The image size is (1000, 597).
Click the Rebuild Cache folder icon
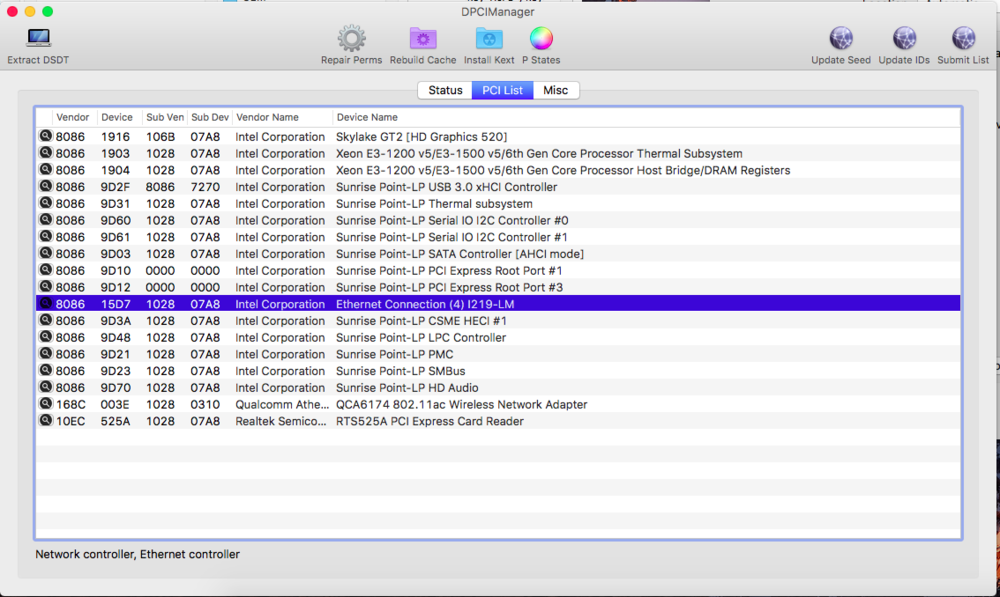pos(423,39)
